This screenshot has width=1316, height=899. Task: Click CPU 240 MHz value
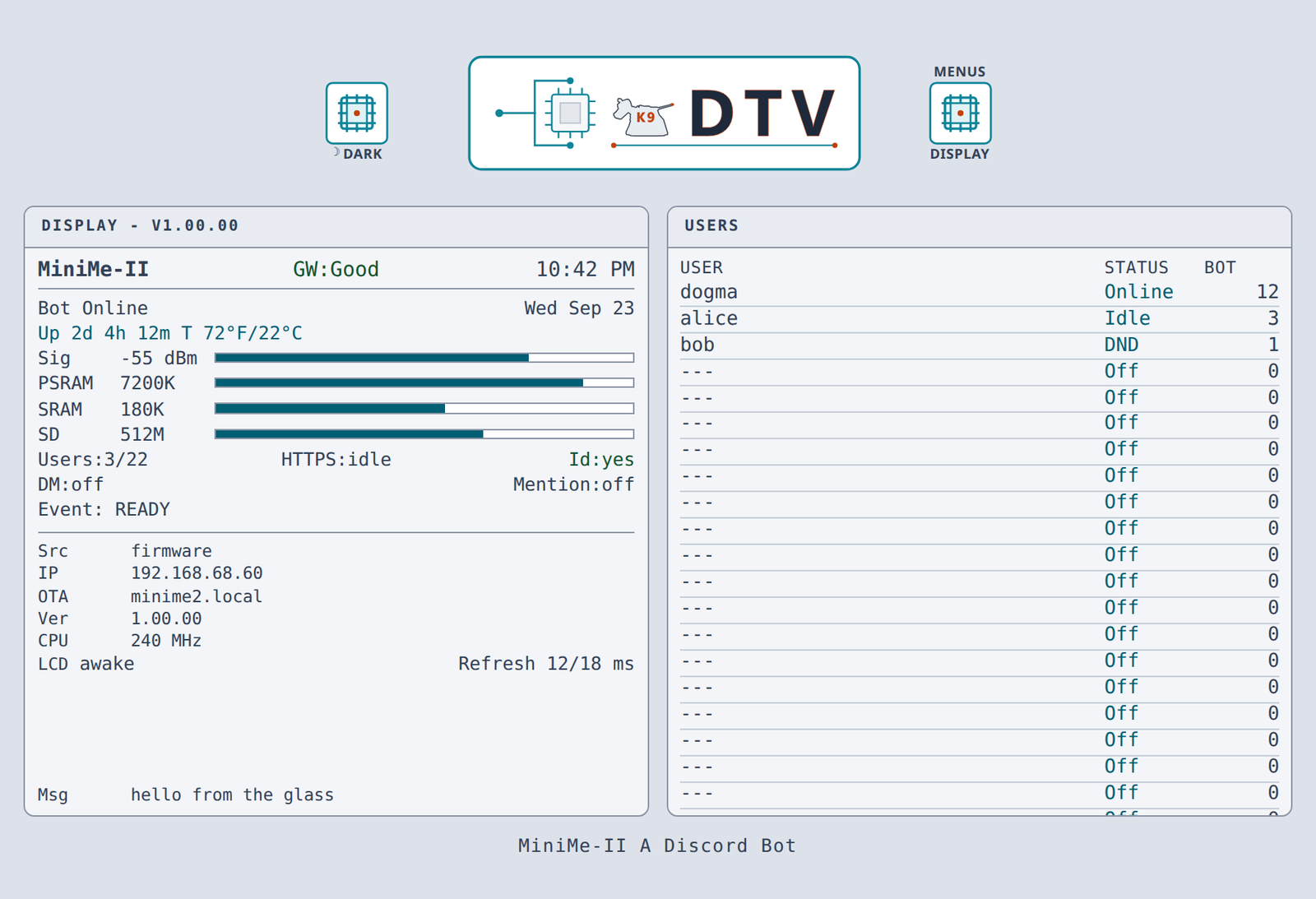click(166, 641)
